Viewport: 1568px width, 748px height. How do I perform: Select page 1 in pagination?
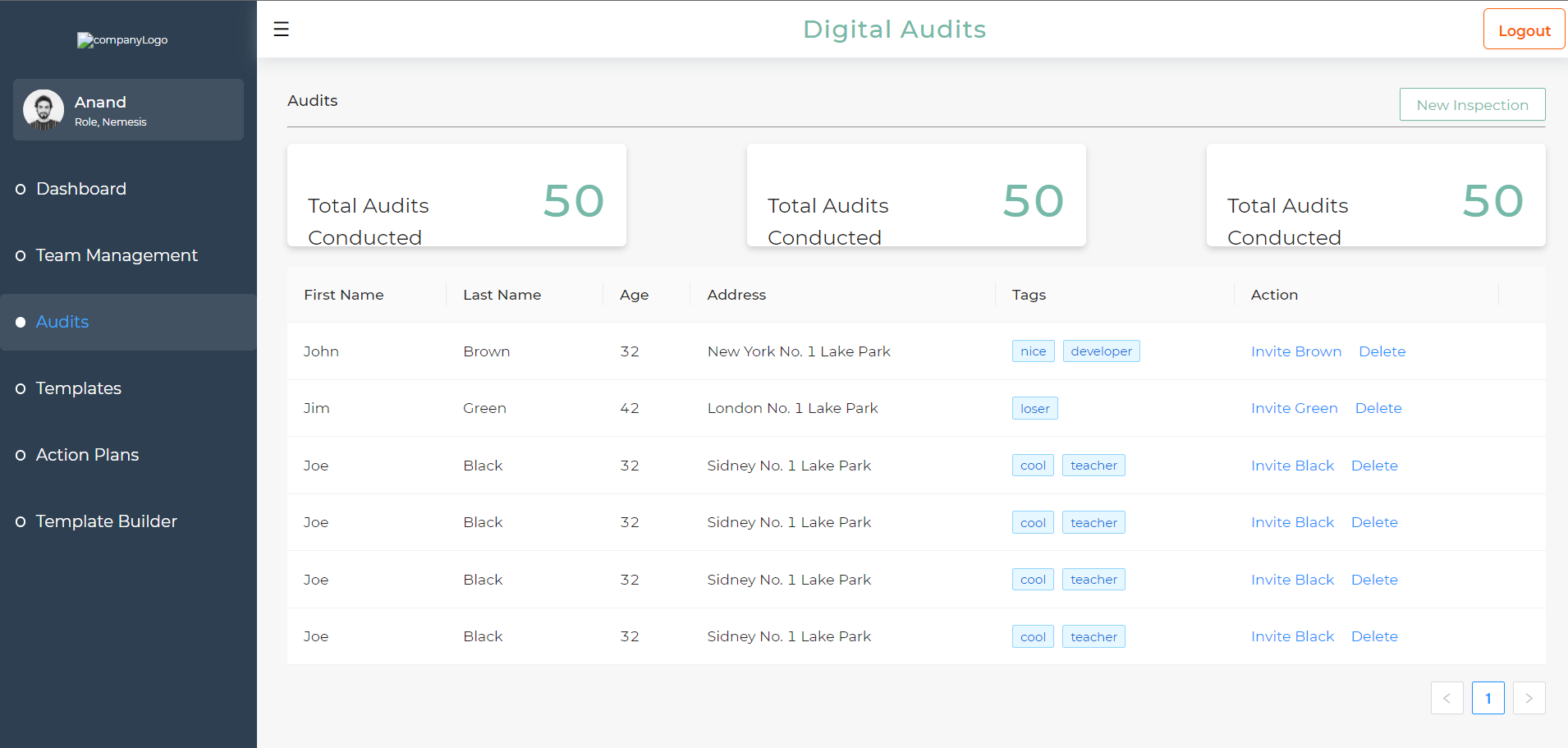coord(1488,698)
